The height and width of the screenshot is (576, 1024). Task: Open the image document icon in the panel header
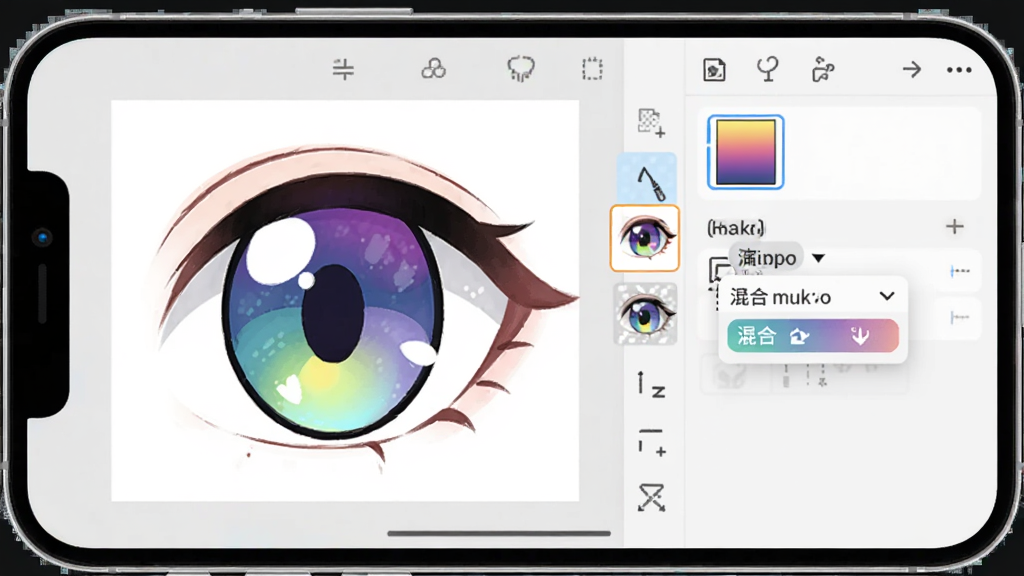pos(714,70)
